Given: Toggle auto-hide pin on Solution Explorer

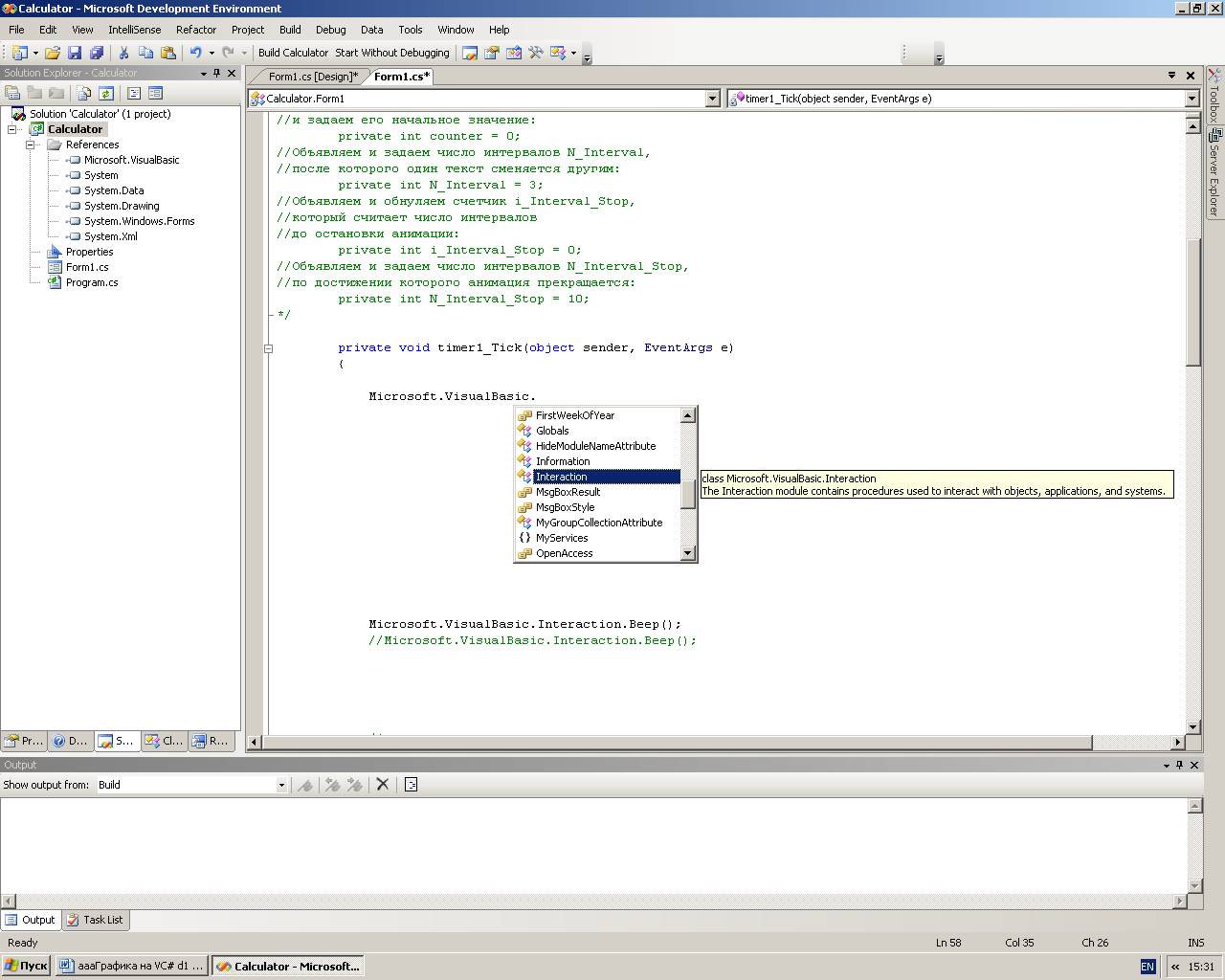Looking at the screenshot, I should (x=217, y=73).
